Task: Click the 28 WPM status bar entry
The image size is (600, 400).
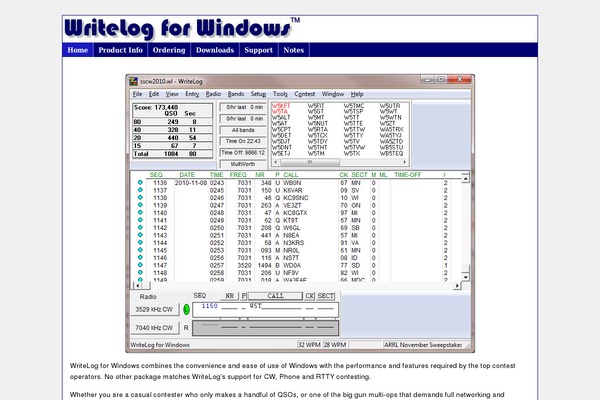Action: [x=335, y=345]
